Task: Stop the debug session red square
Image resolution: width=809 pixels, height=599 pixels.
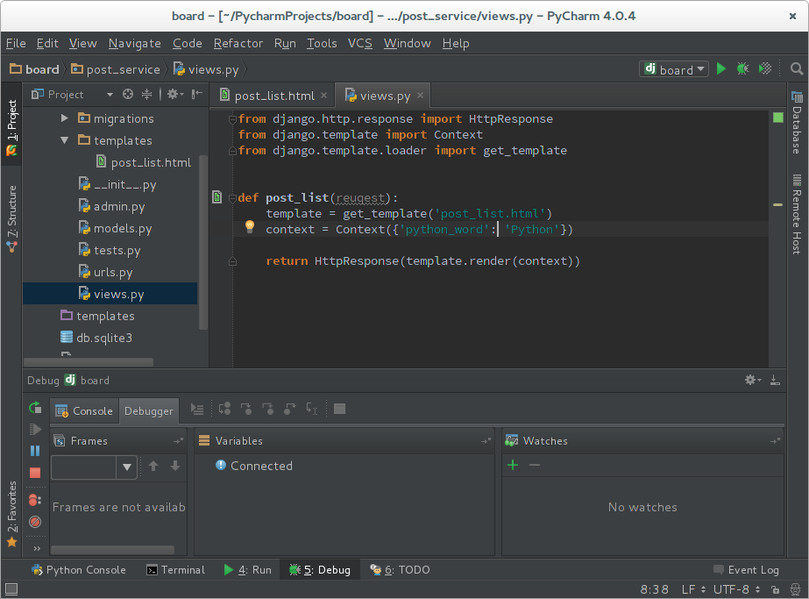Action: [35, 473]
